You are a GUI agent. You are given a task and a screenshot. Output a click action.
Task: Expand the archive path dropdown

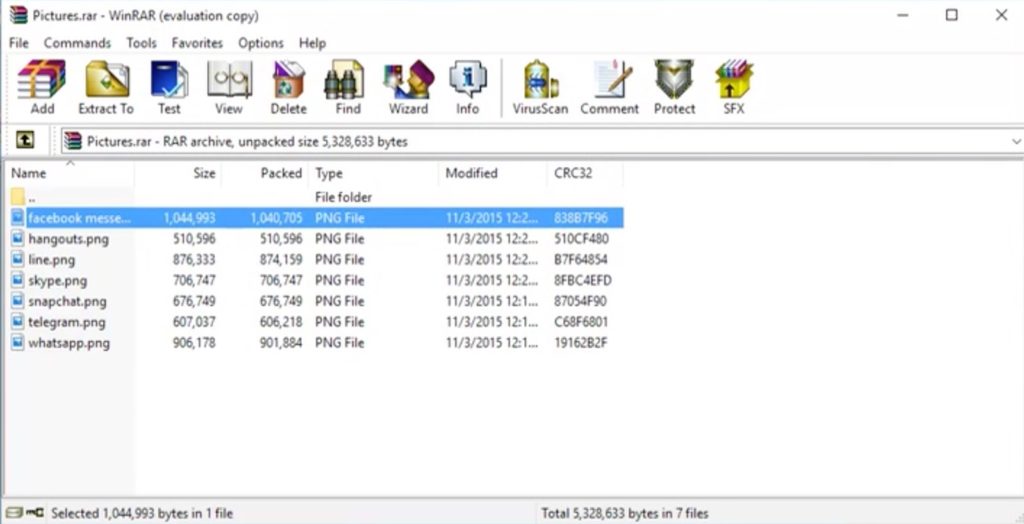tap(1015, 142)
